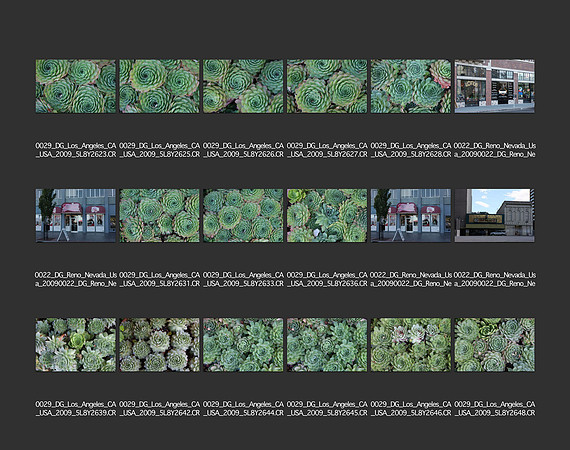This screenshot has width=570, height=450.
Task: Select the thumbnail for 5L8Y2645
Action: pyautogui.click(x=327, y=345)
